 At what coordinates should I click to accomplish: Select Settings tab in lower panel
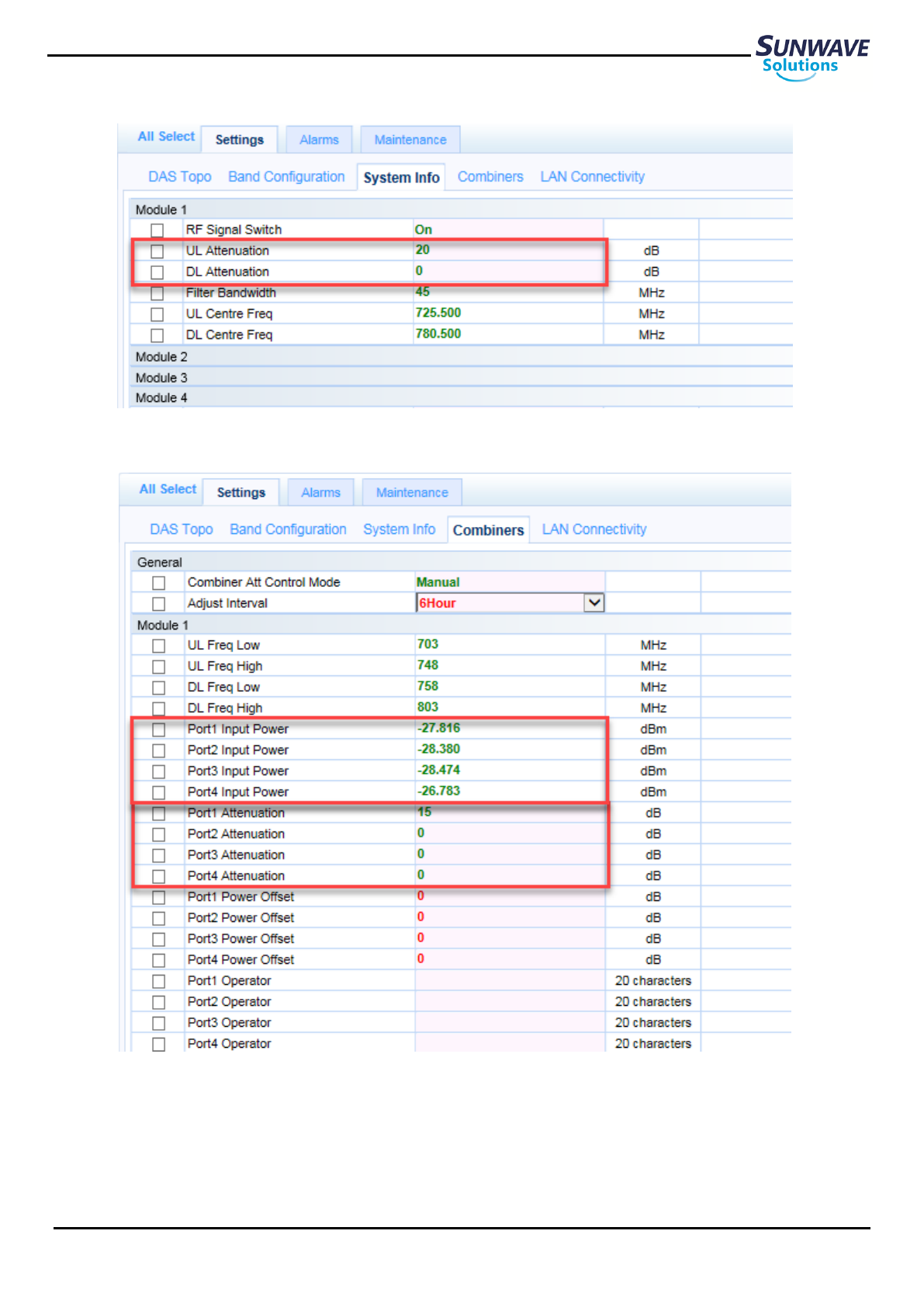tap(241, 493)
